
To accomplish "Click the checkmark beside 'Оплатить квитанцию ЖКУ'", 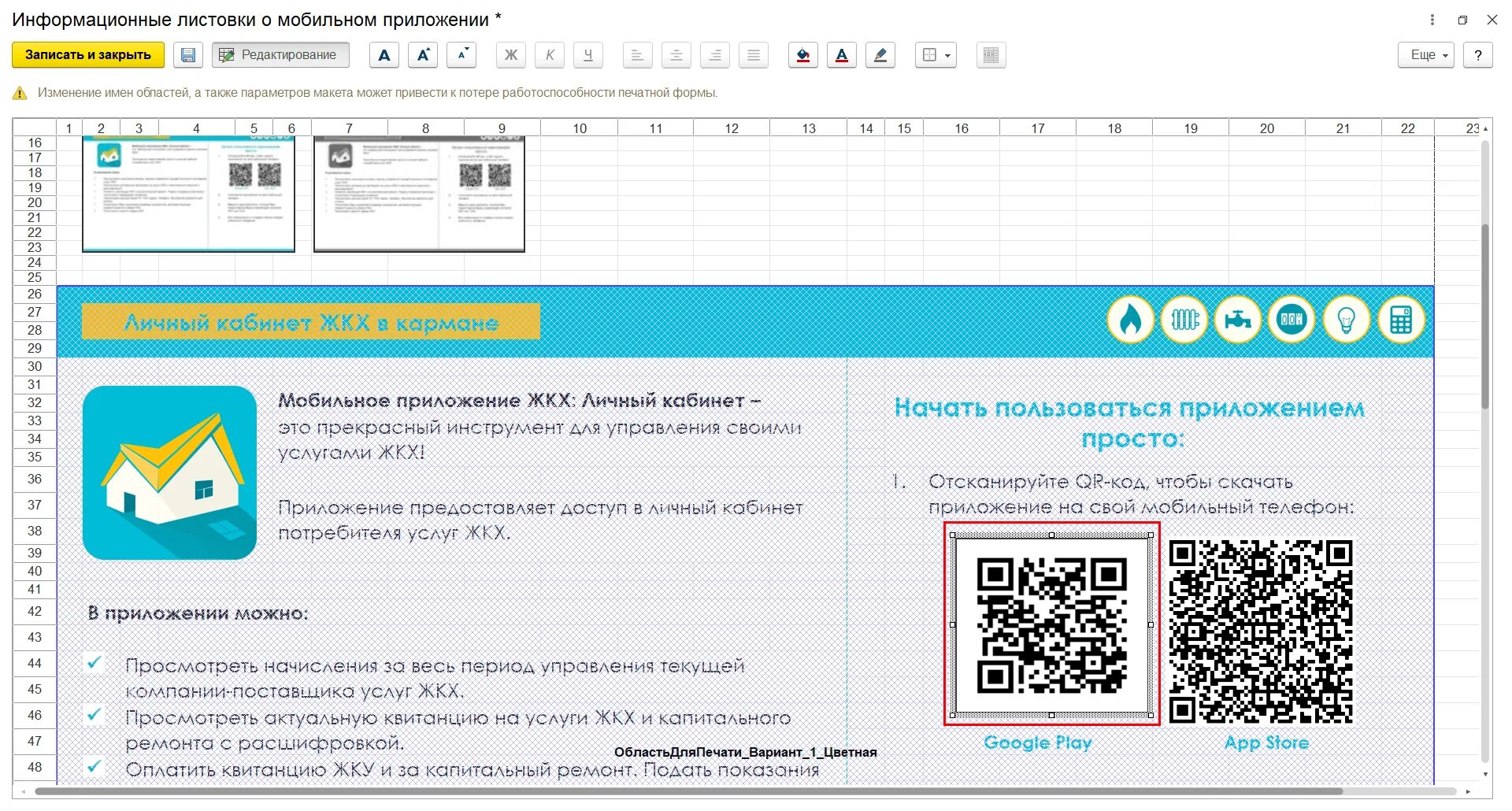I will tap(94, 766).
